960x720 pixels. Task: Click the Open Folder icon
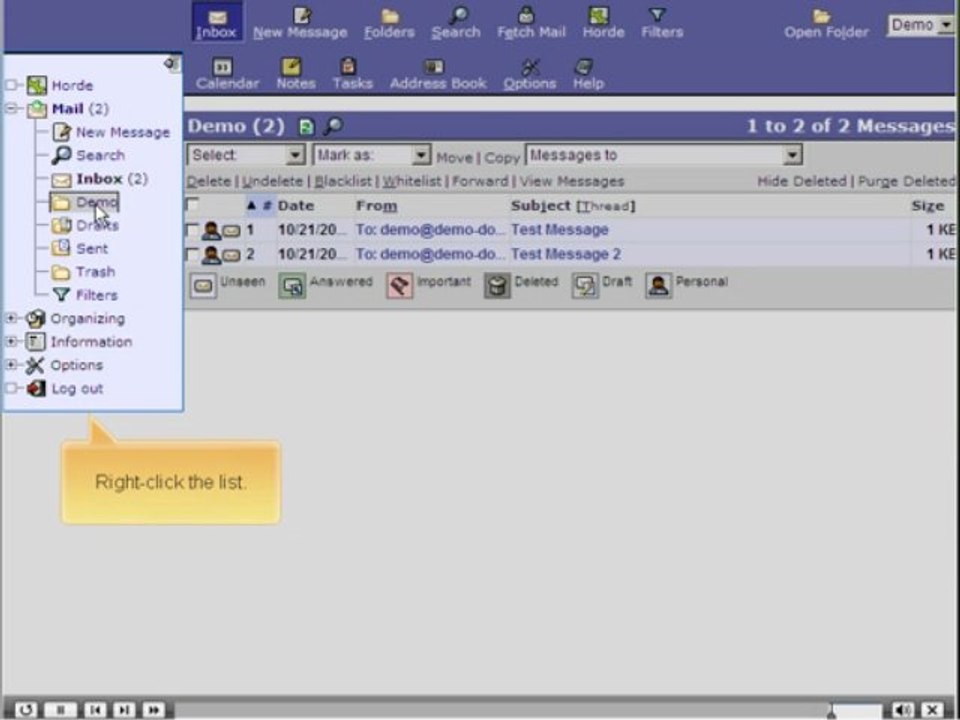821,17
